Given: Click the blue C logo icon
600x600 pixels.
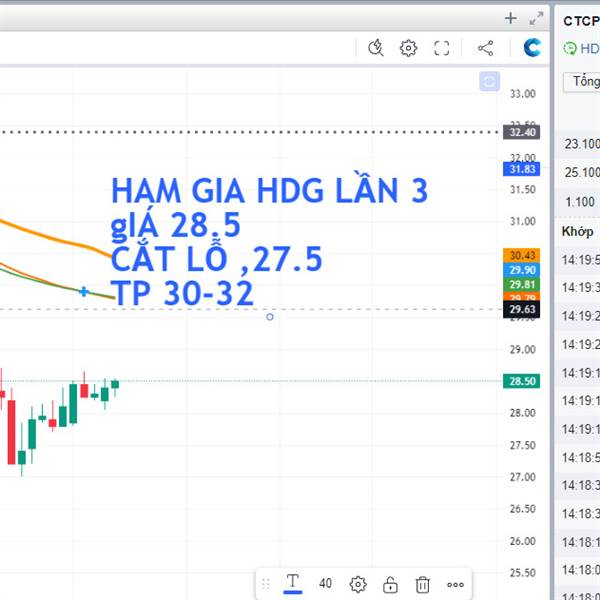Looking at the screenshot, I should click(x=532, y=47).
